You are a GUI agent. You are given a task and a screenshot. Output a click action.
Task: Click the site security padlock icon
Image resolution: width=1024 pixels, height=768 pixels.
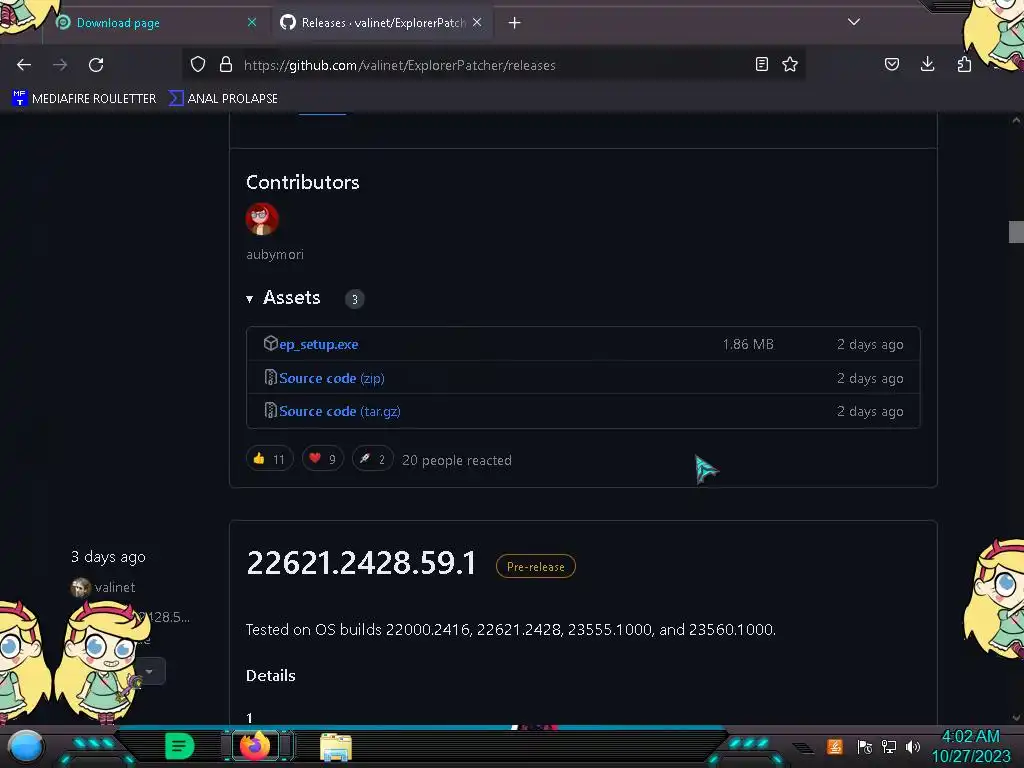pyautogui.click(x=226, y=64)
